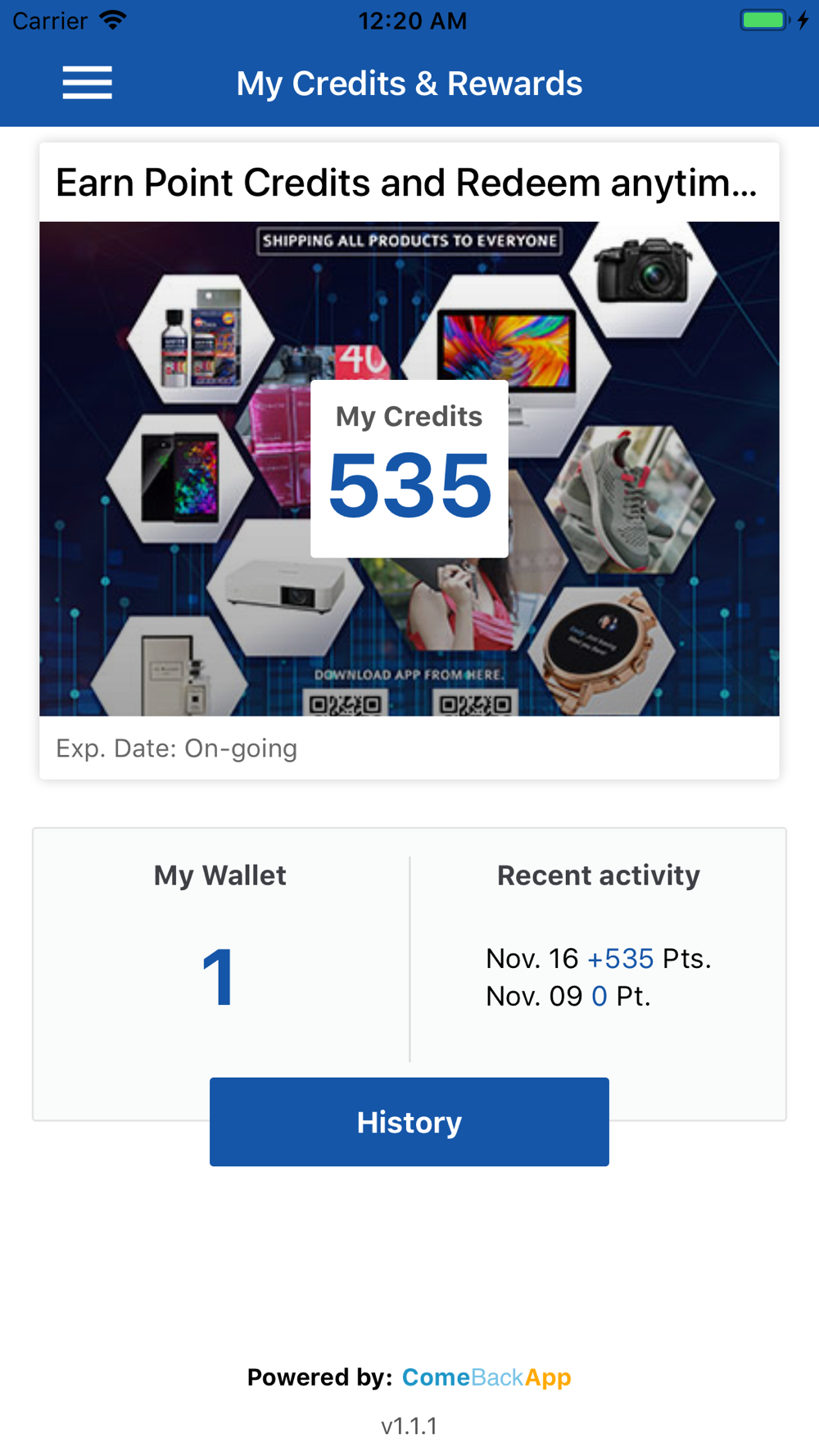
Task: Tap the battery indicator icon
Action: coord(763,20)
